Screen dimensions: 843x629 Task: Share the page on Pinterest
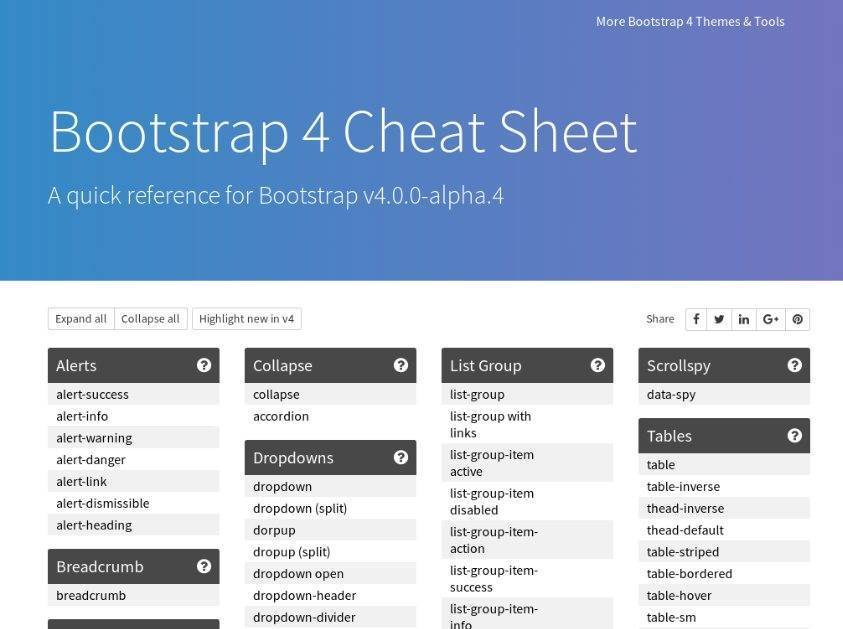798,319
